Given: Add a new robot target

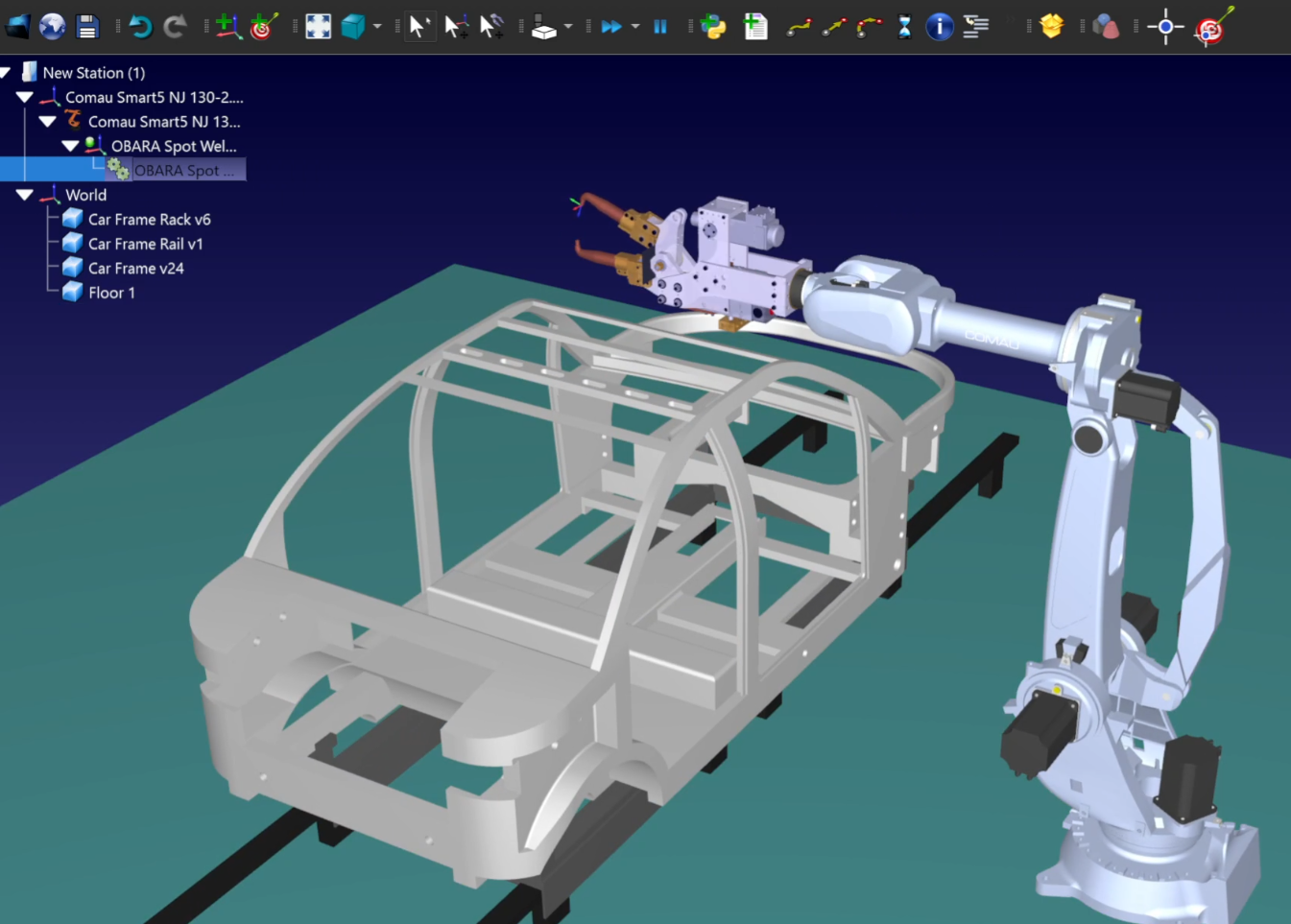Looking at the screenshot, I should point(263,27).
